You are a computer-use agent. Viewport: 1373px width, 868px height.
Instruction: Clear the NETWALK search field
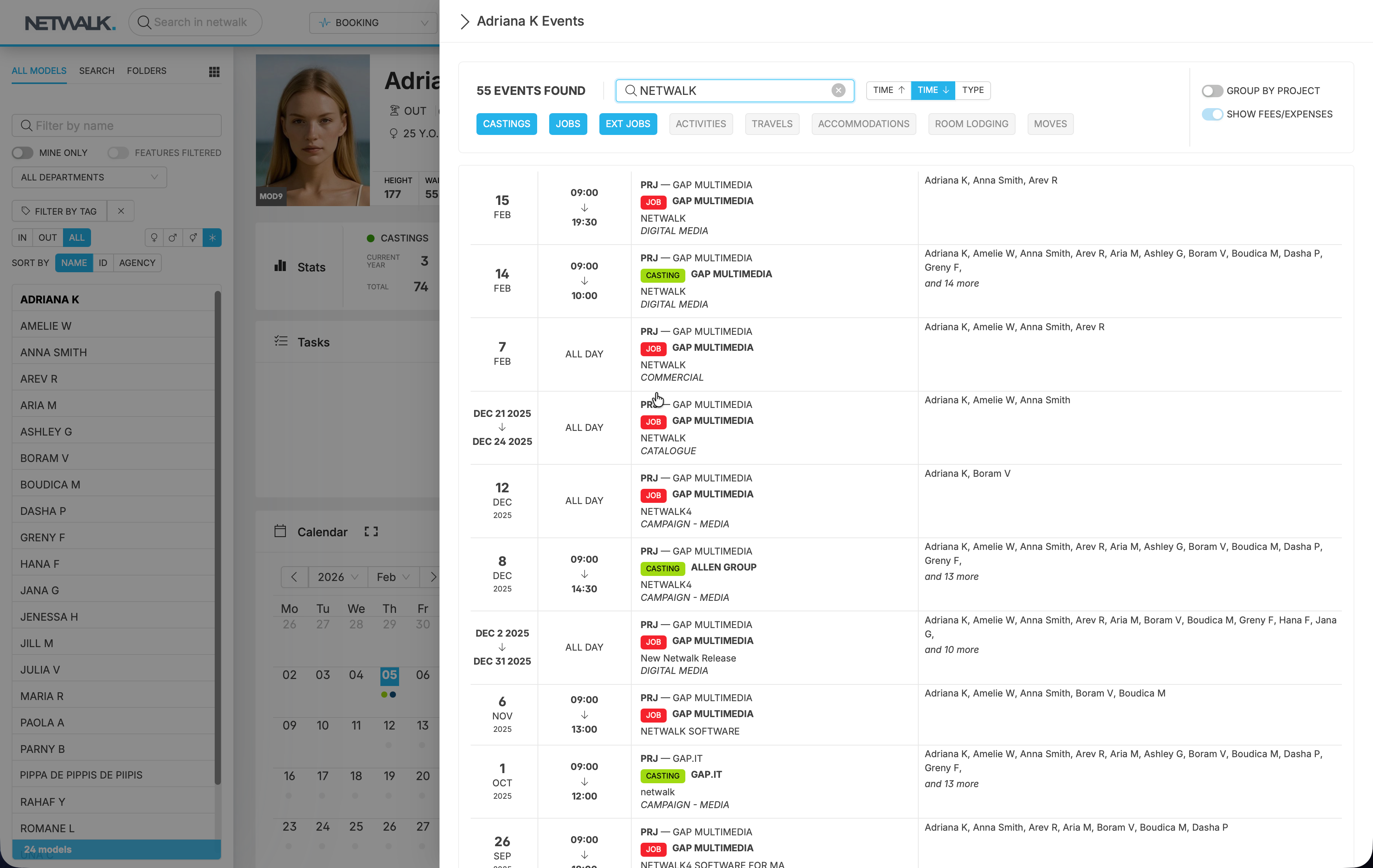pos(837,91)
